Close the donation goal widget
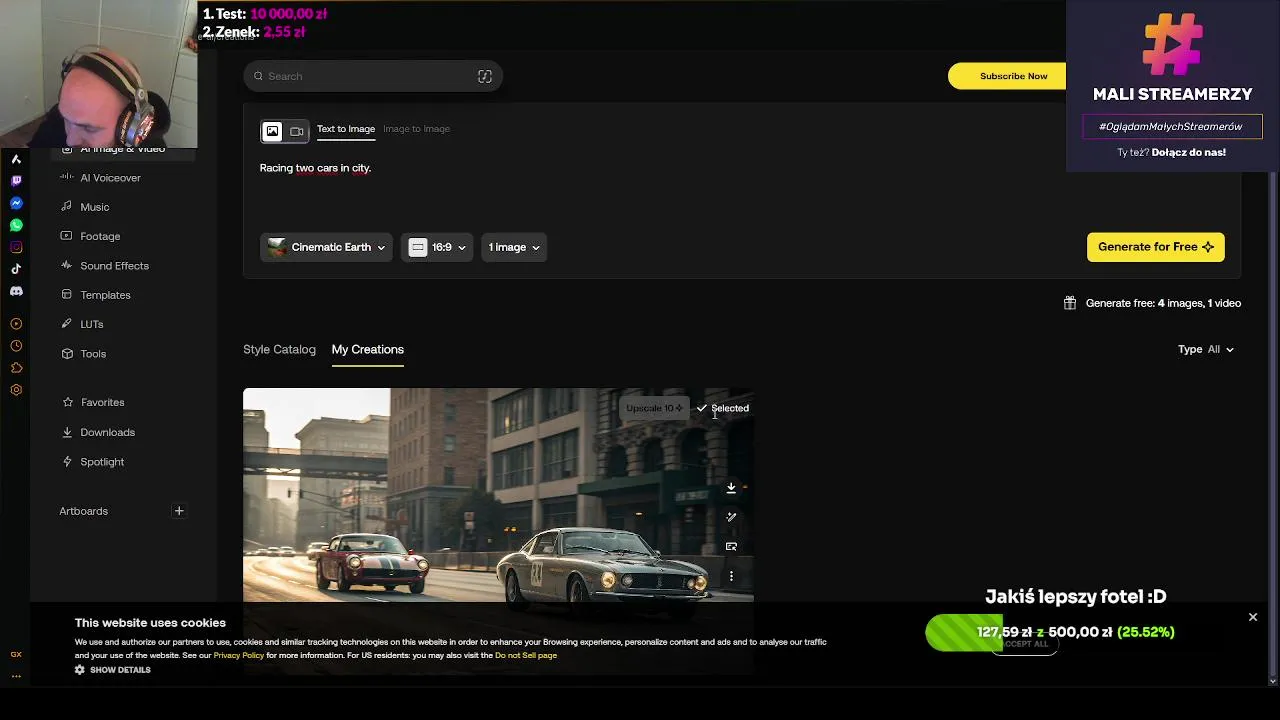The height and width of the screenshot is (720, 1280). (1253, 617)
